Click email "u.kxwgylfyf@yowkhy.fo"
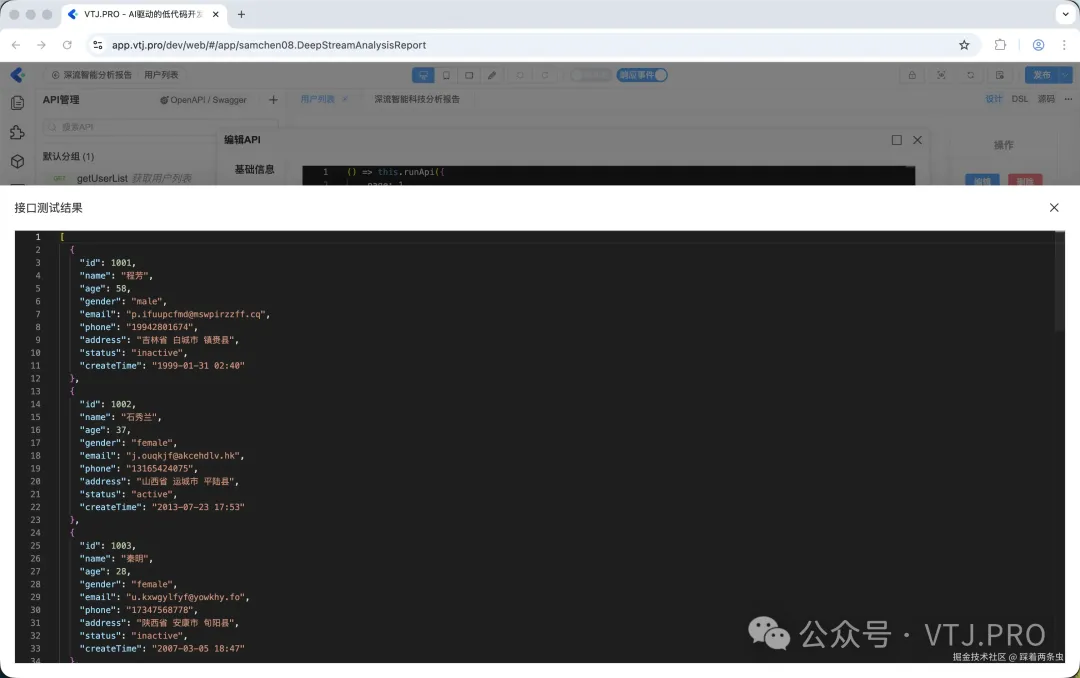 185,597
